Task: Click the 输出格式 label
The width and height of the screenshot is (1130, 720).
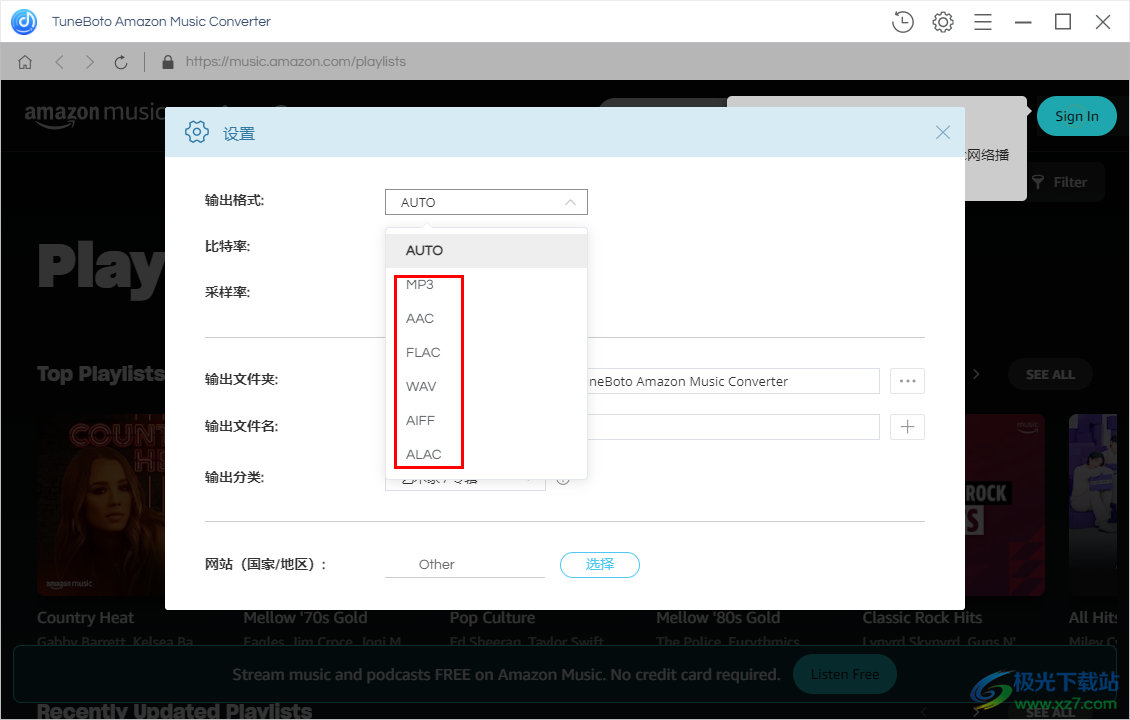Action: tap(234, 200)
